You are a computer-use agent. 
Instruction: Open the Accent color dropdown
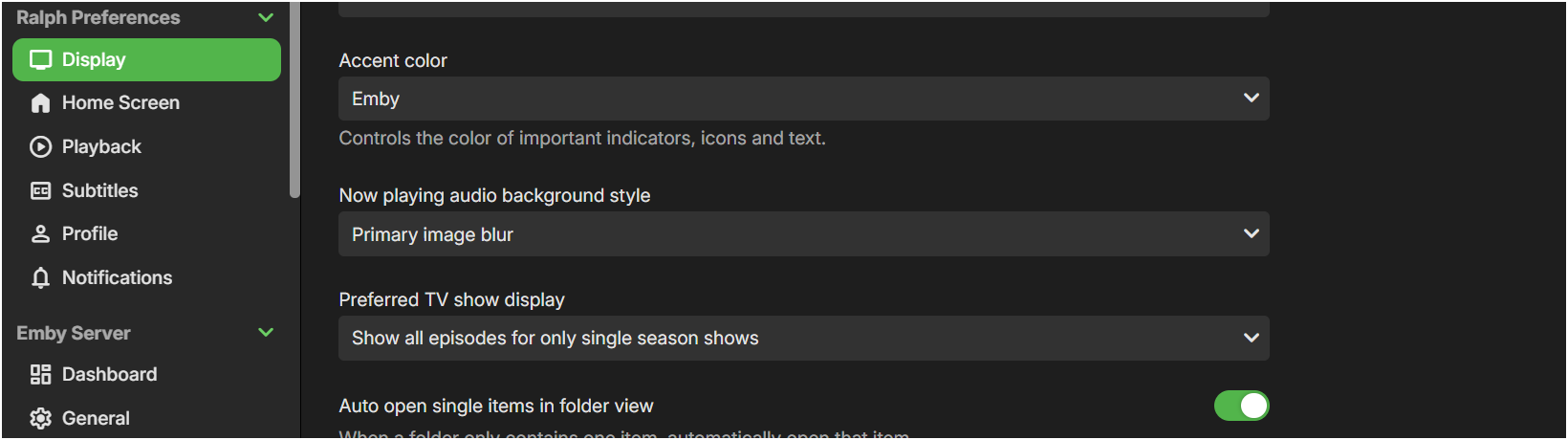pyautogui.click(x=804, y=99)
